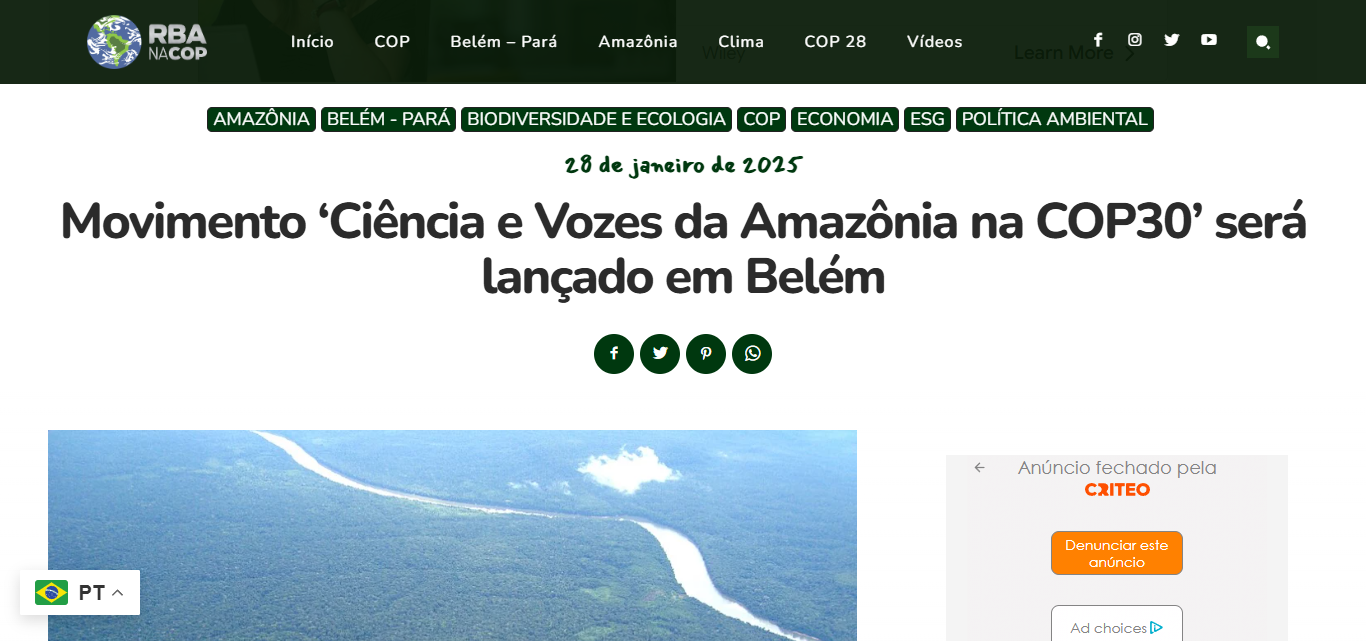1366x641 pixels.
Task: Click the Ad choices button
Action: tap(1117, 627)
